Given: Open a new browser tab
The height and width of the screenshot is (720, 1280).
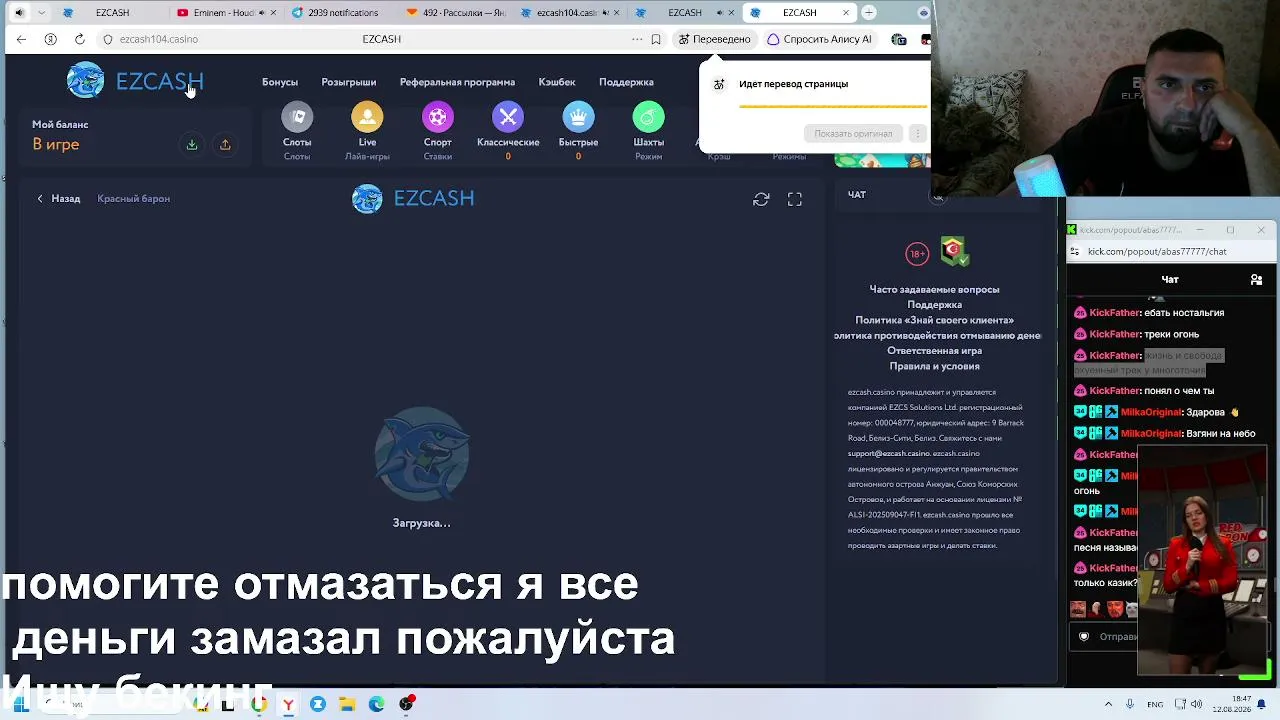Looking at the screenshot, I should (x=869, y=13).
